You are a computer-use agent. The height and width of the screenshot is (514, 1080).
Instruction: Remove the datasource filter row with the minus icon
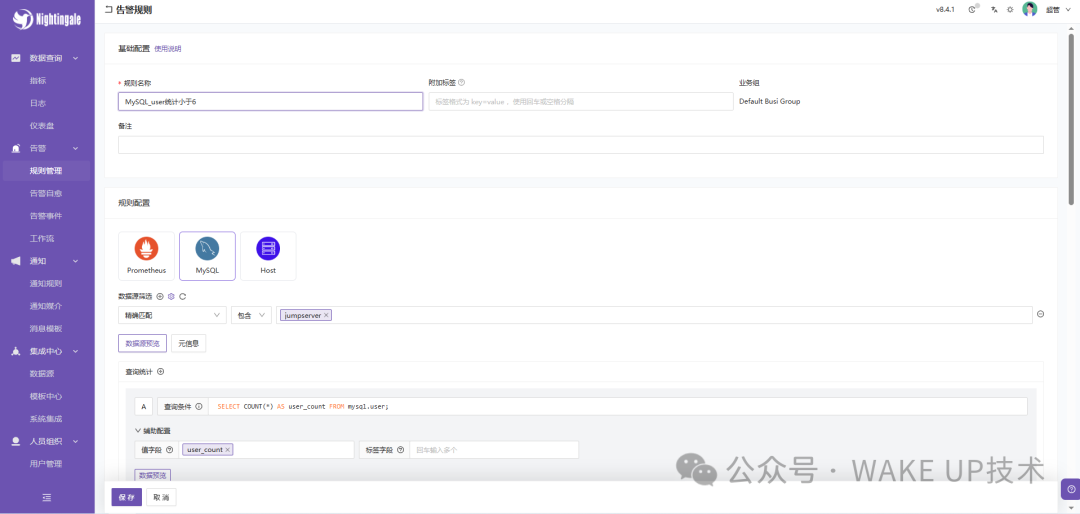[x=1041, y=314]
